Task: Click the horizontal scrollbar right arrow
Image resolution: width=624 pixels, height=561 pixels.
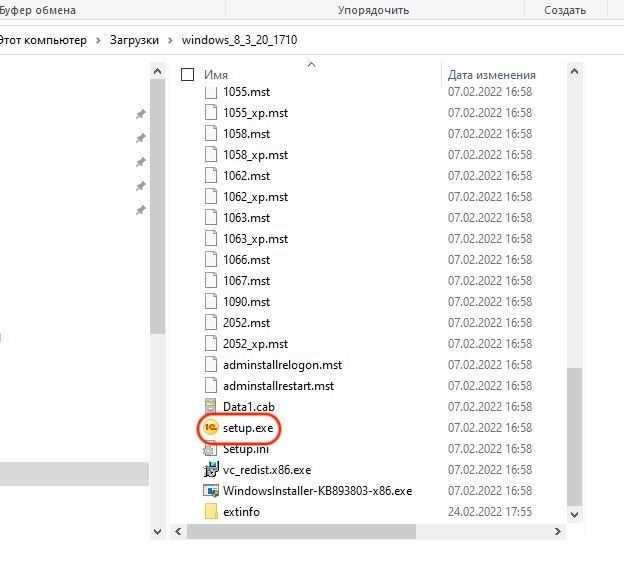Action: (x=558, y=531)
